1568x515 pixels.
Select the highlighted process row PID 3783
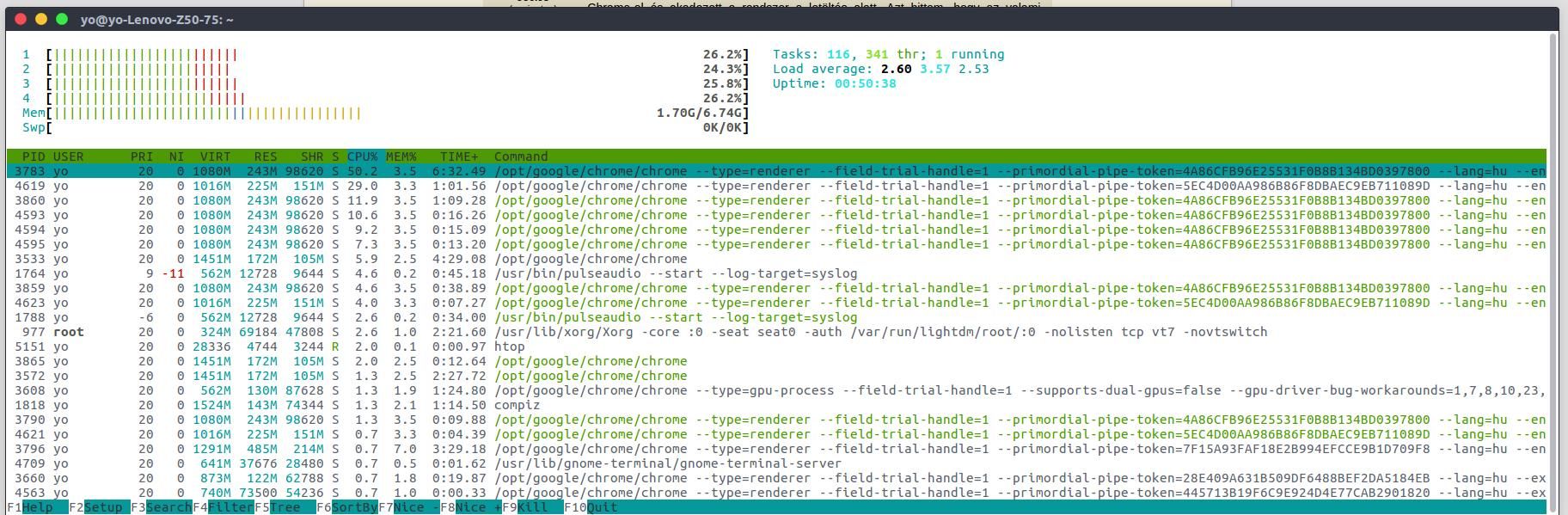click(776, 171)
